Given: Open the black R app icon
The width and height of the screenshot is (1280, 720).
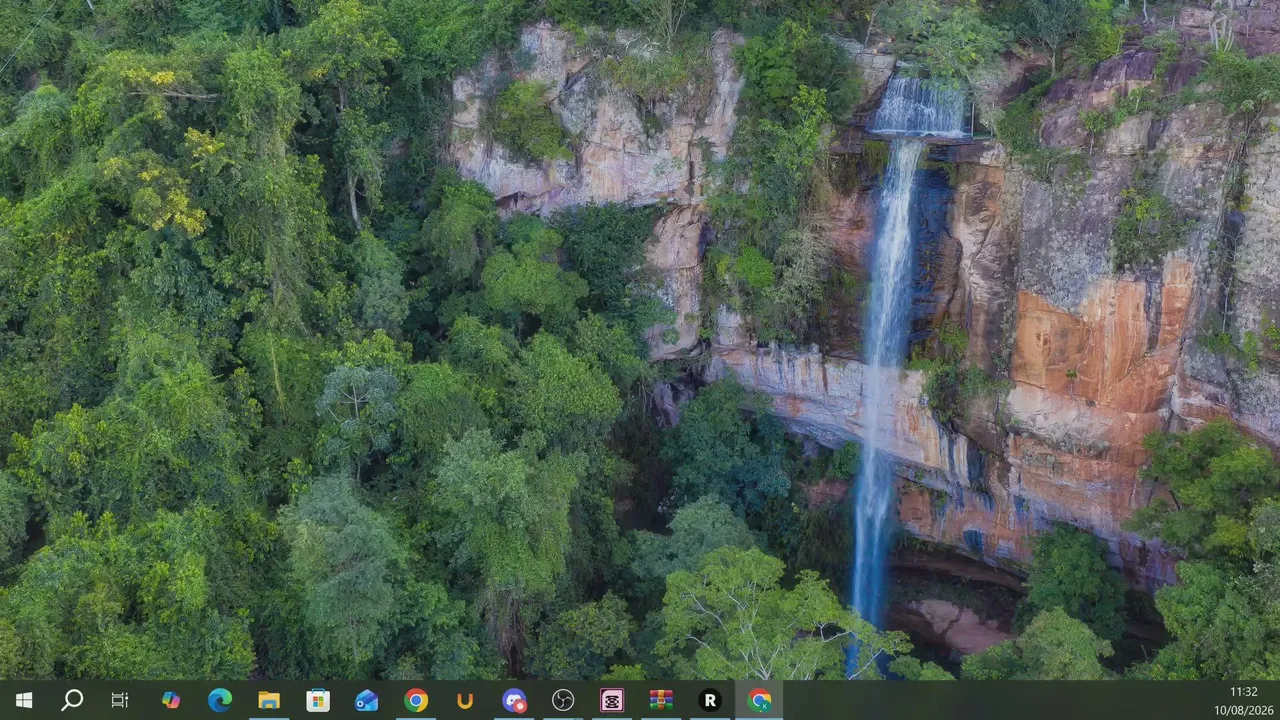Looking at the screenshot, I should 710,700.
